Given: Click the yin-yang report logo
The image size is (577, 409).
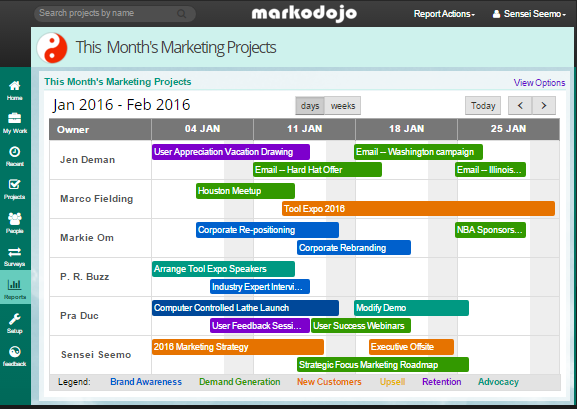Looking at the screenshot, I should 52,48.
